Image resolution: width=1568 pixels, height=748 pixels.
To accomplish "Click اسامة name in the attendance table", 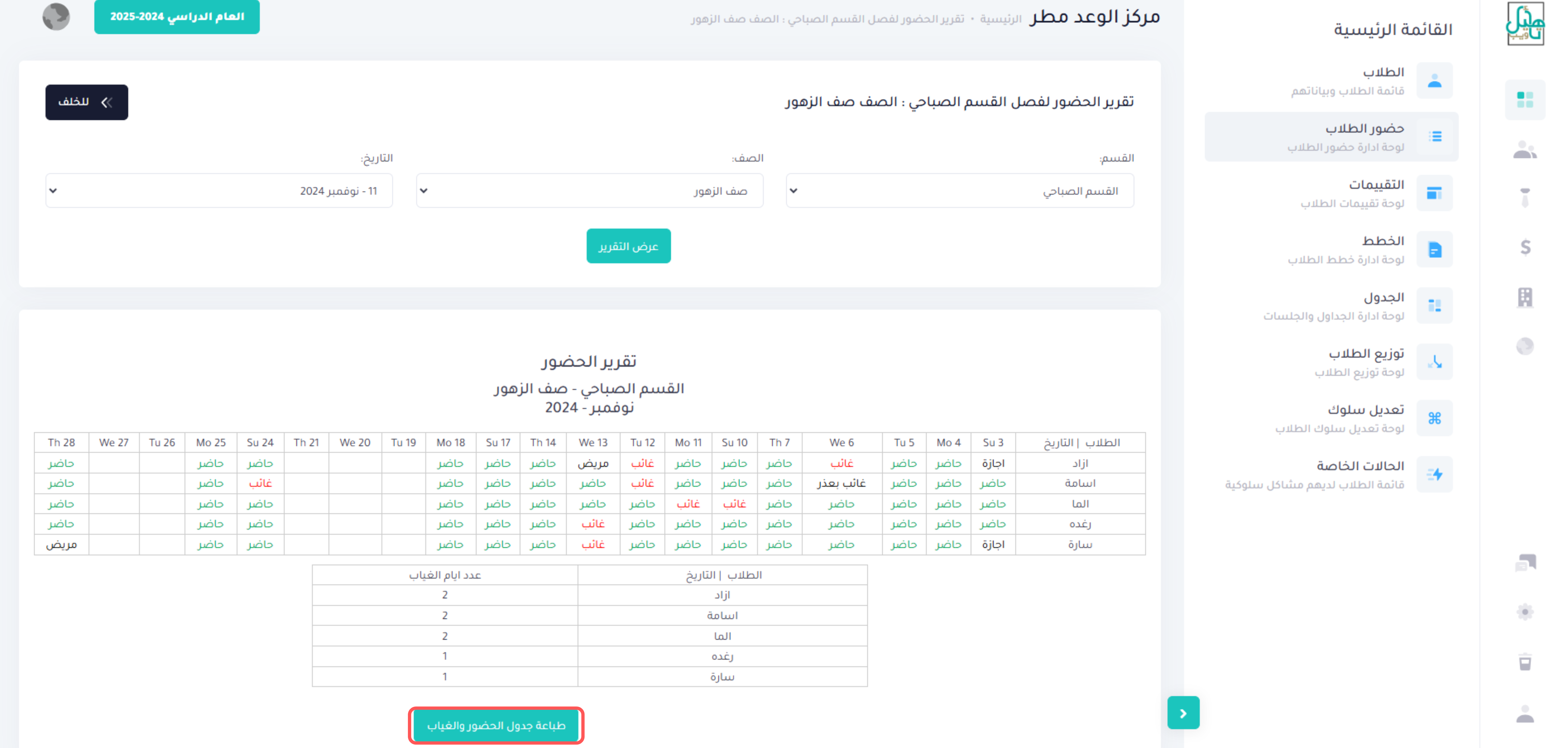I will point(1080,483).
